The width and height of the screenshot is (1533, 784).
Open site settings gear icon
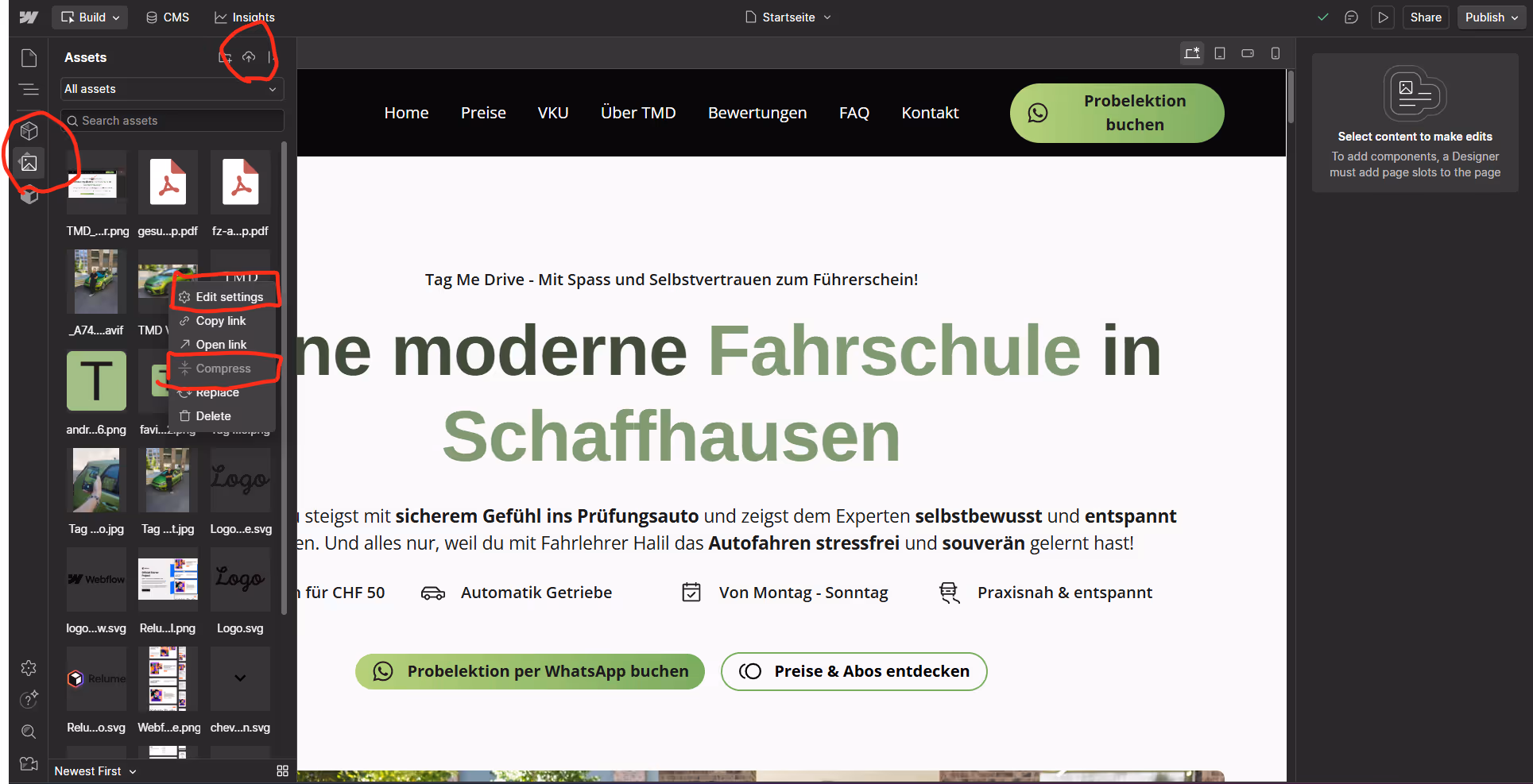[29, 668]
